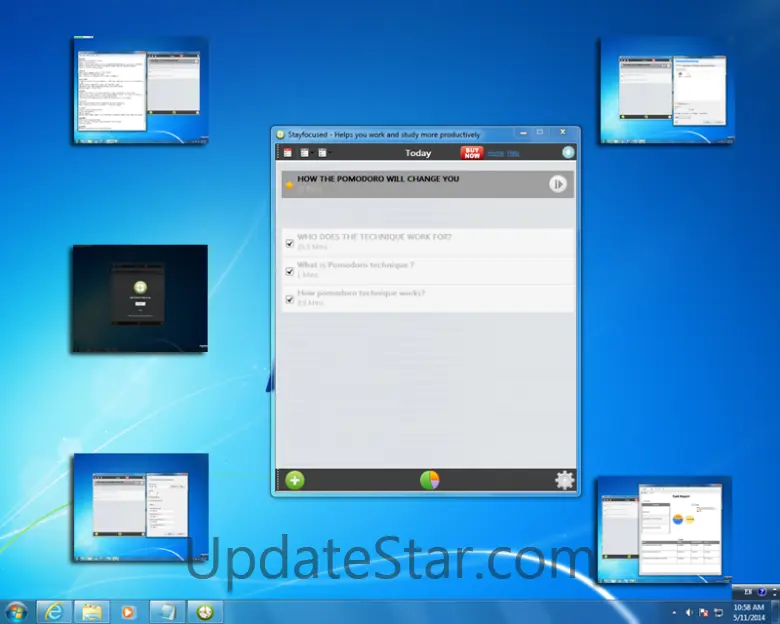Click tray icon next to the clock
Screen dimensions: 780x624
click(x=719, y=613)
